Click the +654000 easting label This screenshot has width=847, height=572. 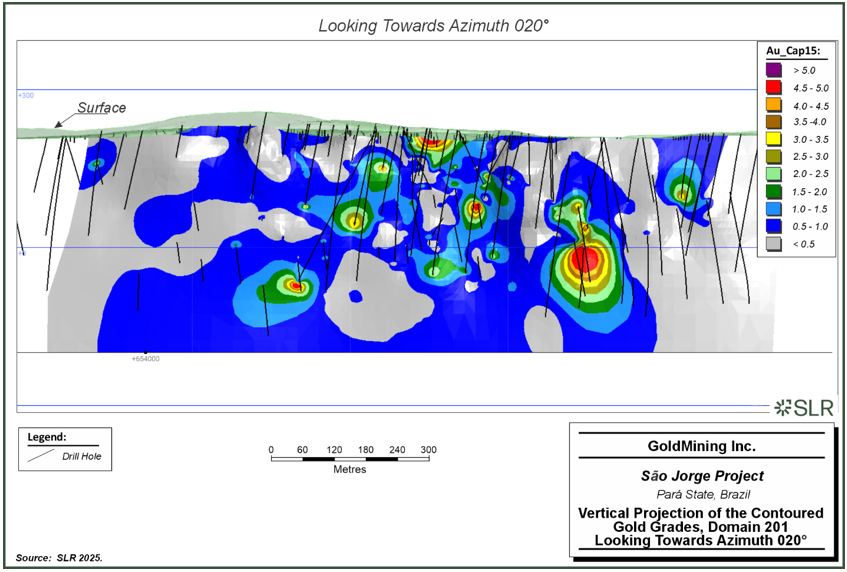[x=146, y=359]
